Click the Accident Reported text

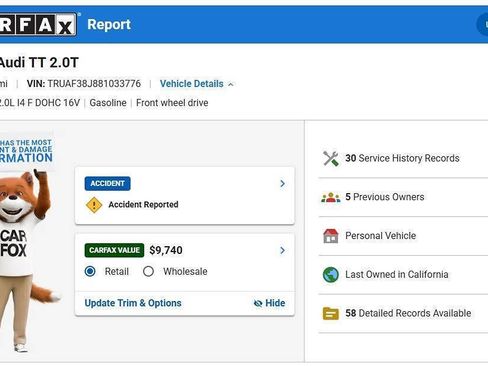click(143, 205)
